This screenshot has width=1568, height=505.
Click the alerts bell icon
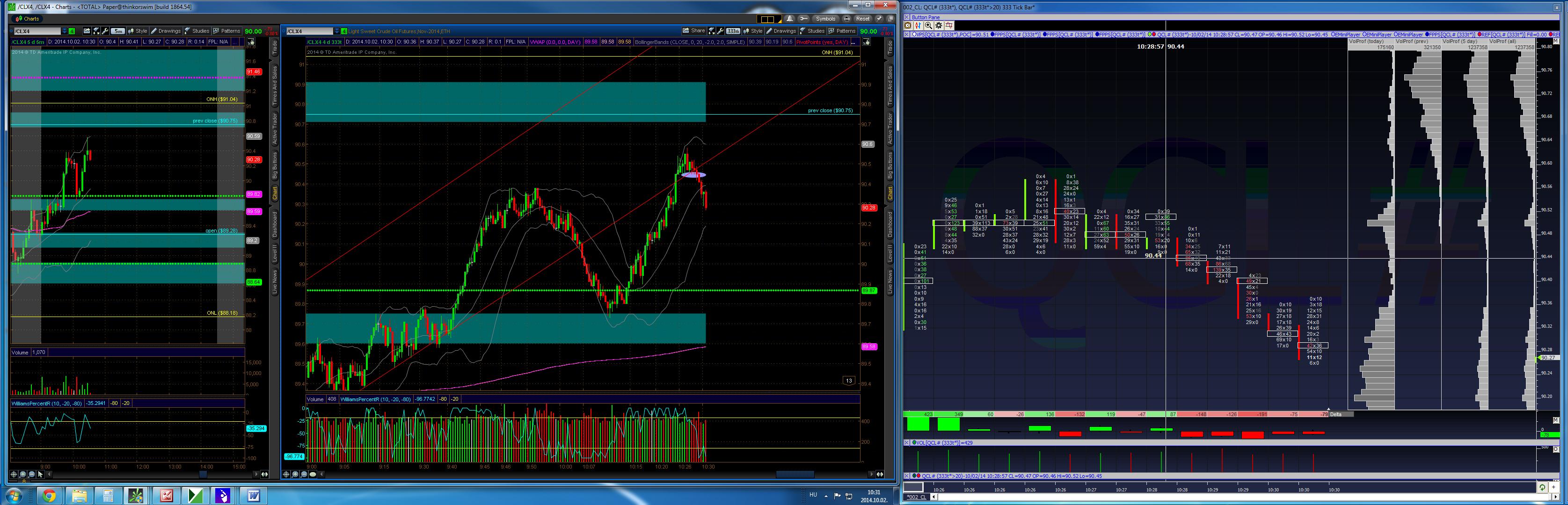(789, 19)
